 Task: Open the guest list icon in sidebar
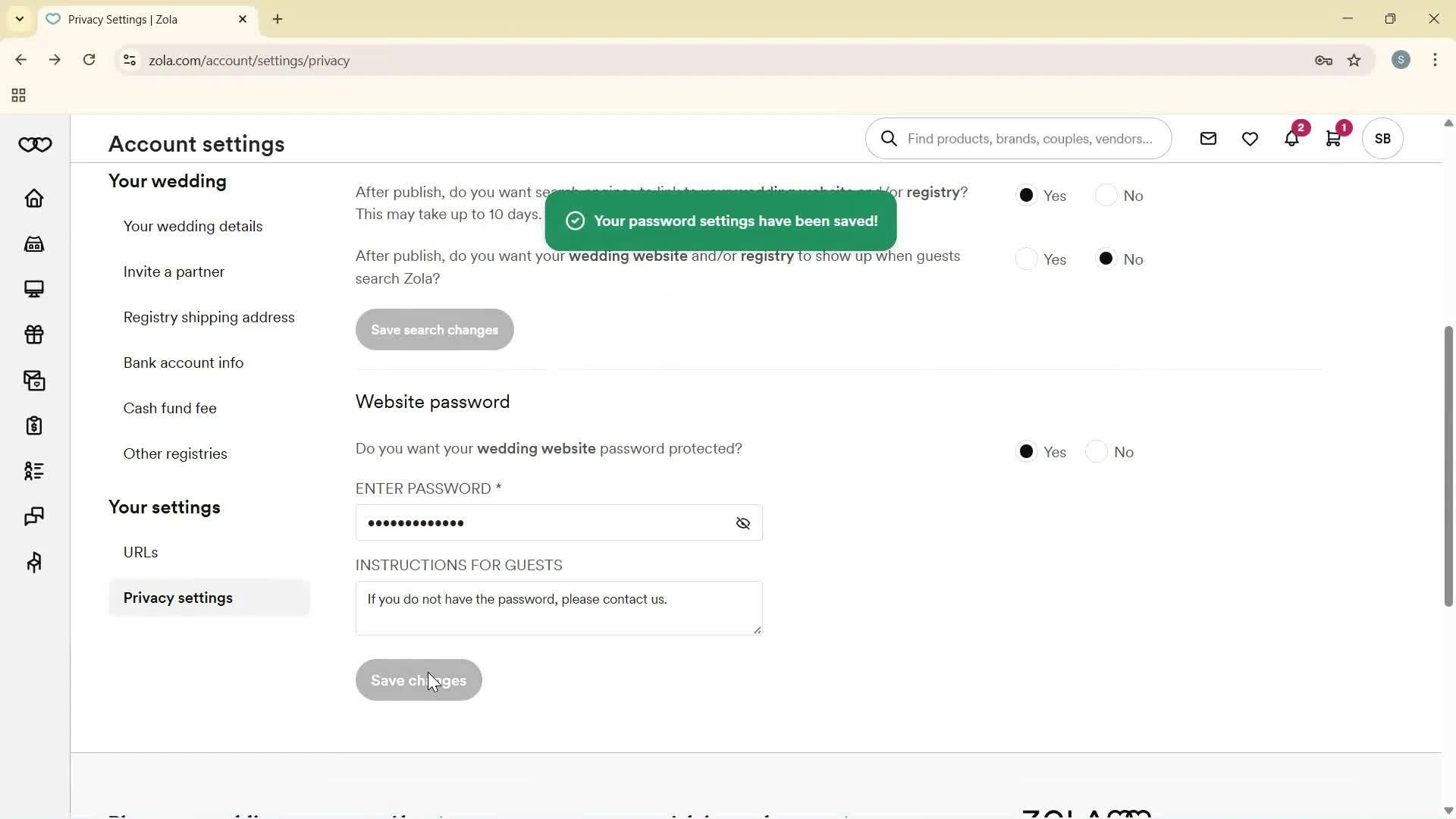pos(34,471)
